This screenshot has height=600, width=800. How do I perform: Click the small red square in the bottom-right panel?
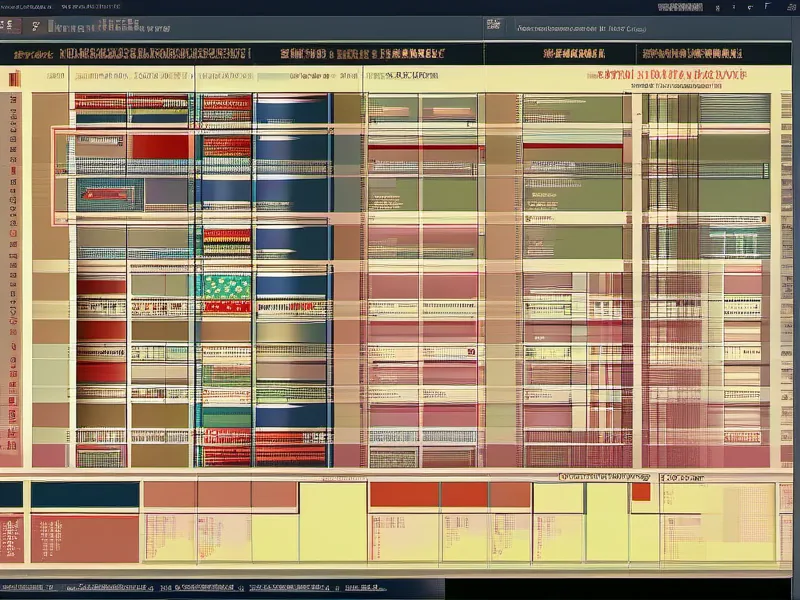pos(640,492)
